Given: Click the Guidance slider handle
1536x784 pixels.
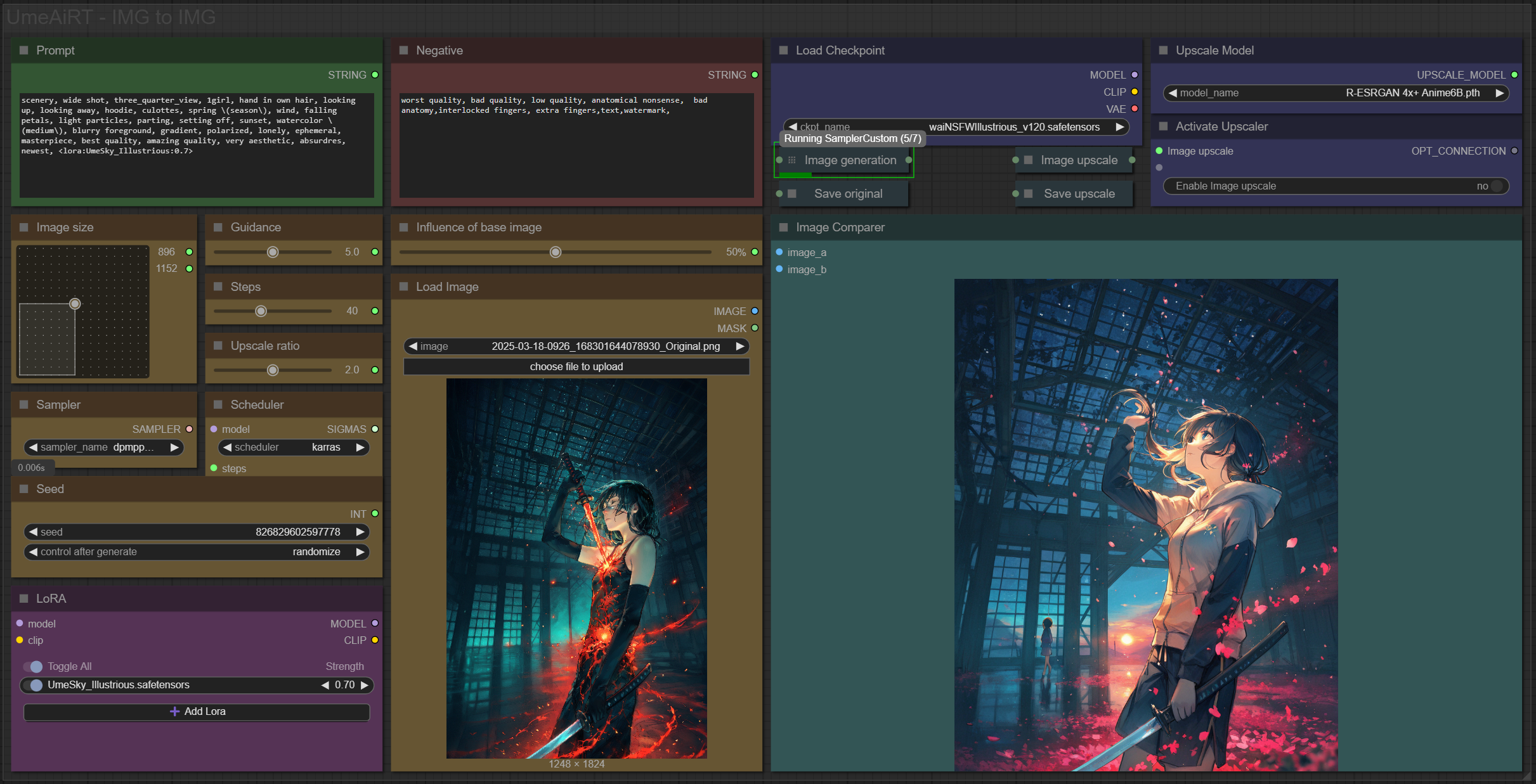Looking at the screenshot, I should tap(273, 252).
